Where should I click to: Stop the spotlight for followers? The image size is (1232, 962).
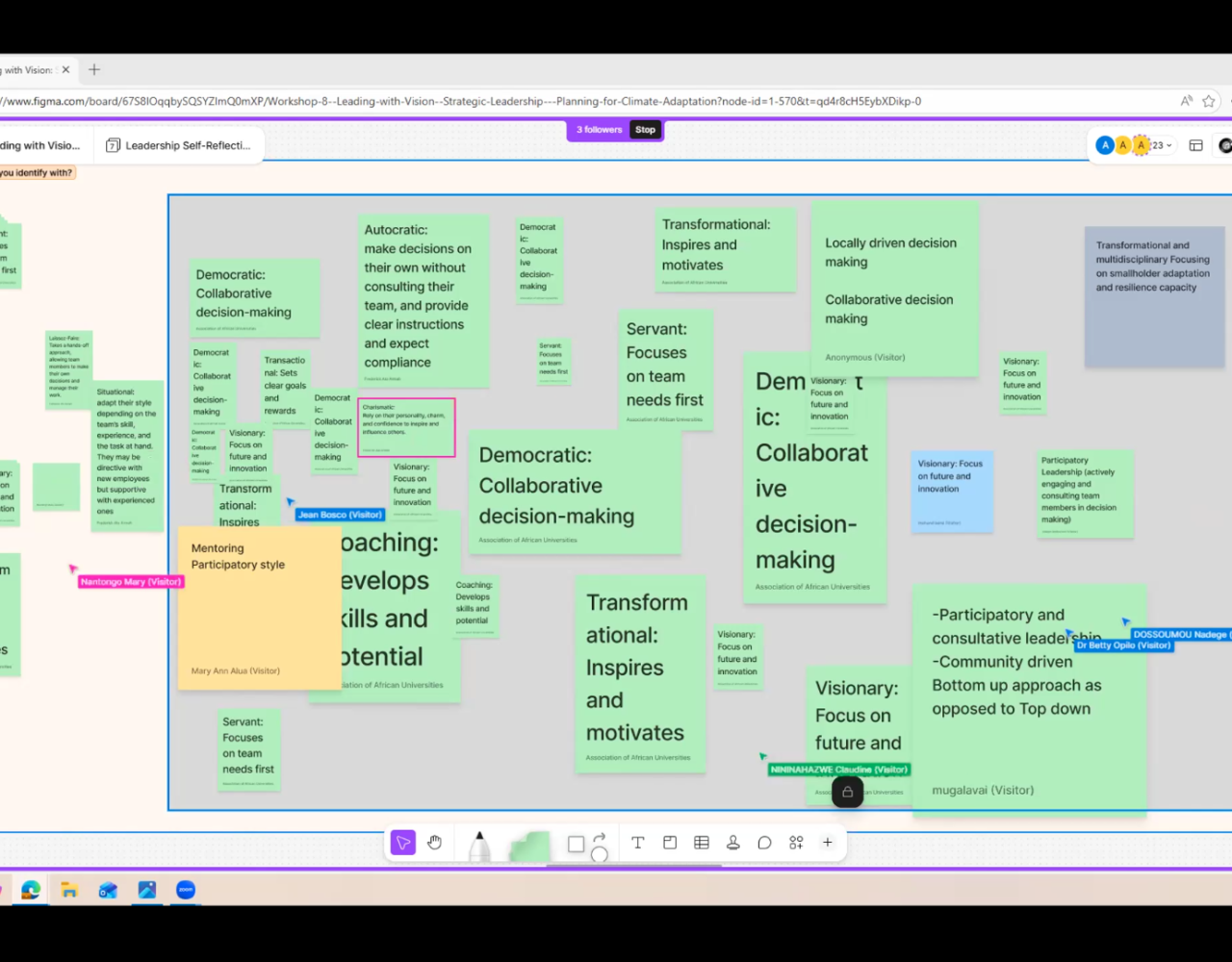pyautogui.click(x=645, y=130)
